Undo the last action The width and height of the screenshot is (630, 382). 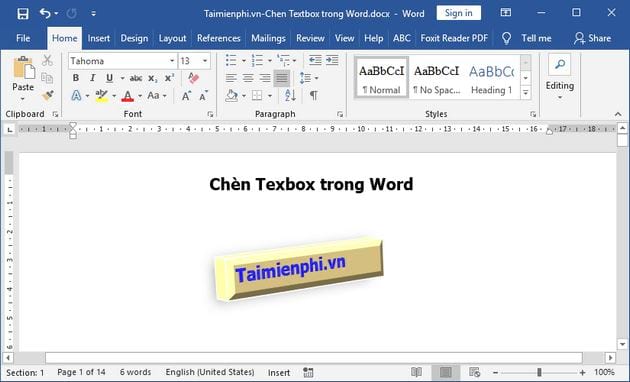tap(45, 14)
